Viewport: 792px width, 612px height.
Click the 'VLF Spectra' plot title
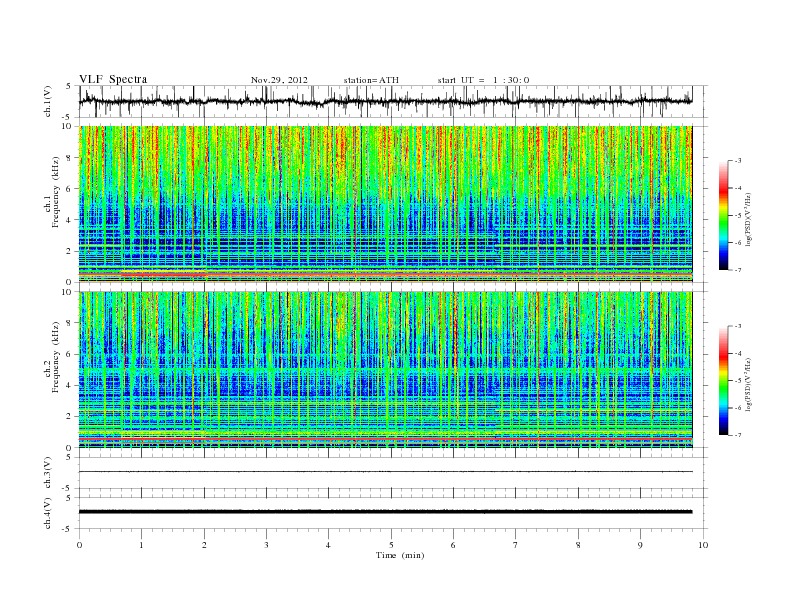click(x=113, y=79)
